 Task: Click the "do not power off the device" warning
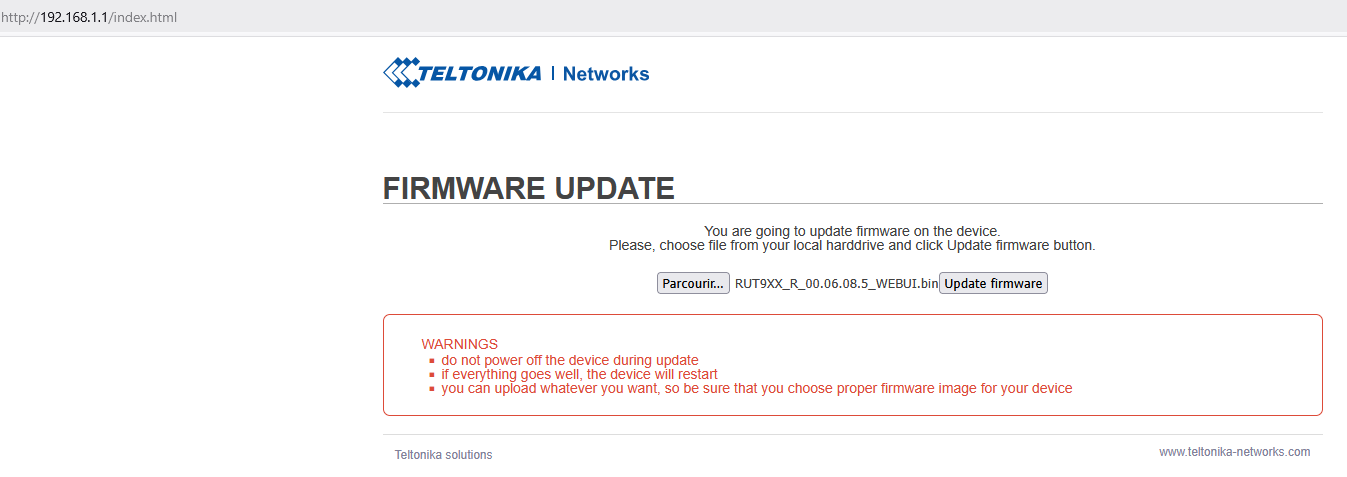coord(570,360)
